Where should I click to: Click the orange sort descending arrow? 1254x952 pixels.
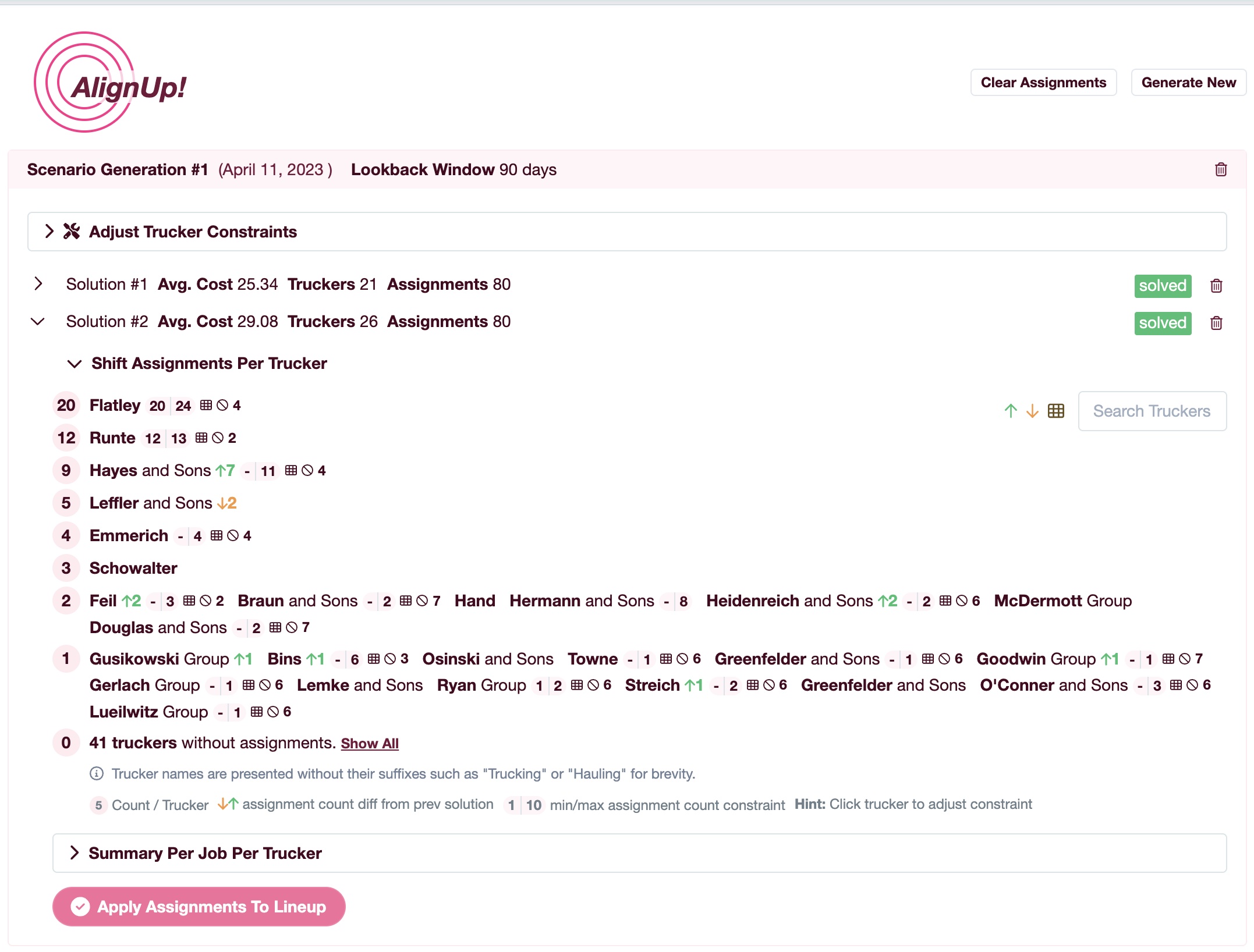click(x=1032, y=411)
